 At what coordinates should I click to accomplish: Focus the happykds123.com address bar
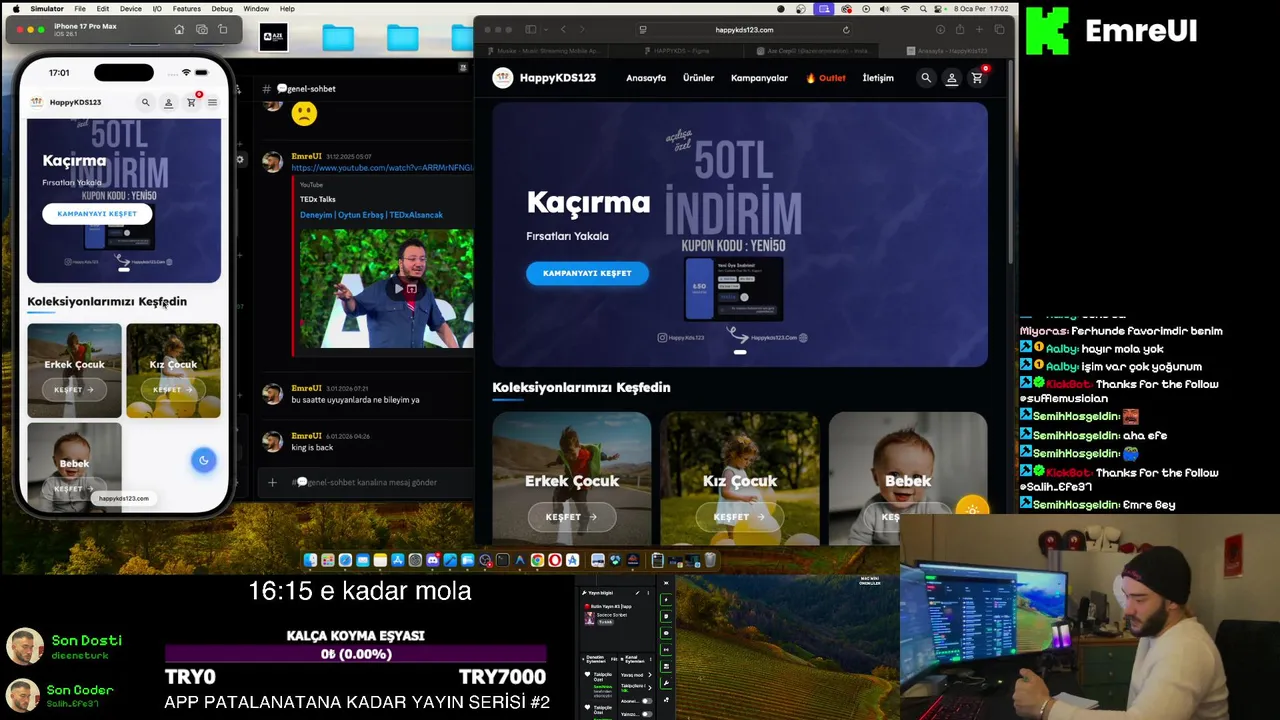[744, 30]
